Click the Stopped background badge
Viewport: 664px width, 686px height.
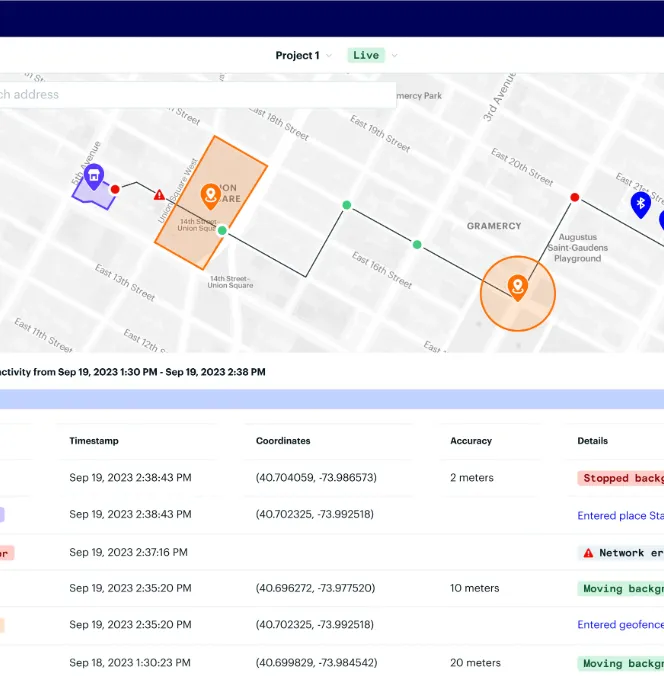[621, 478]
